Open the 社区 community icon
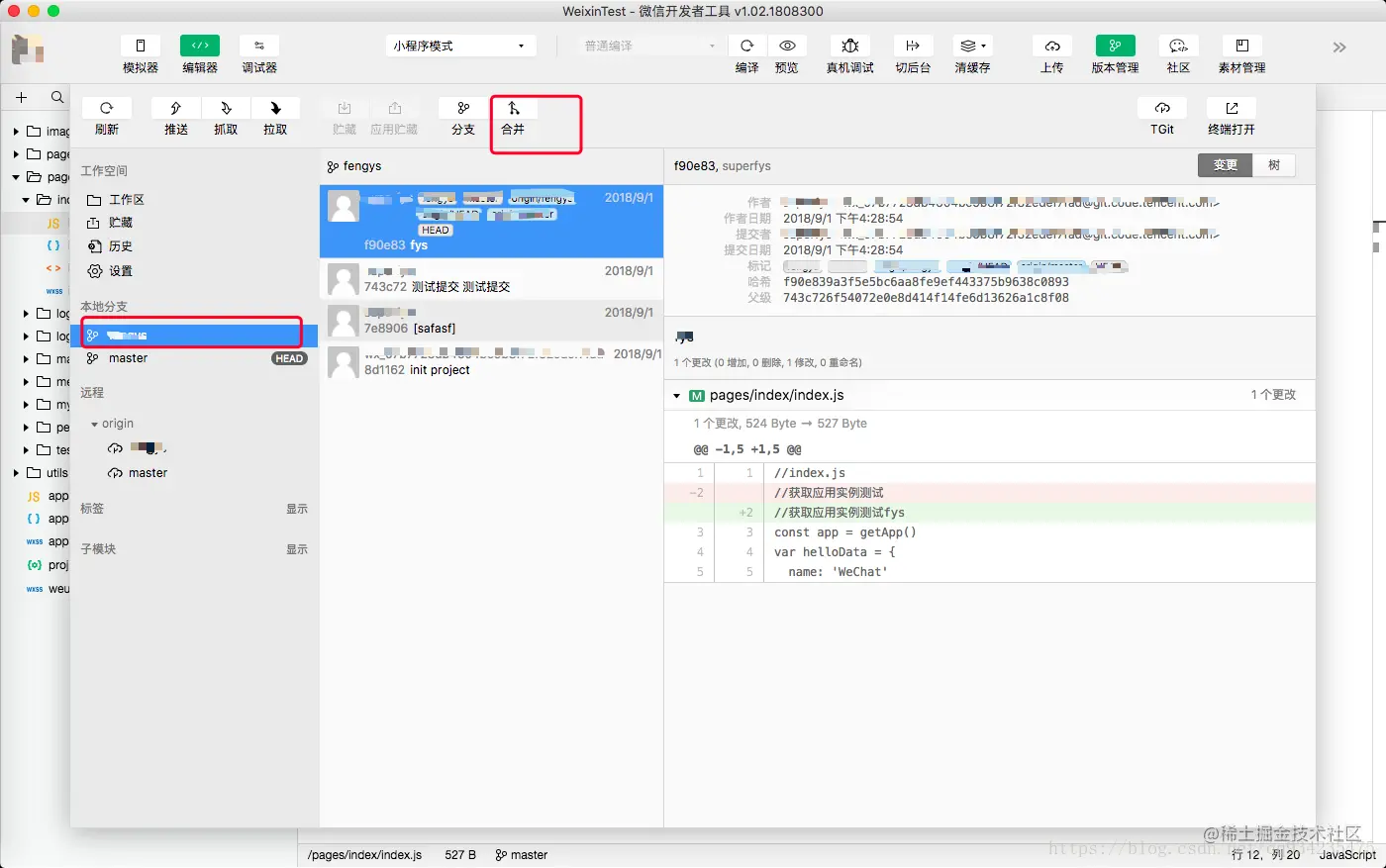This screenshot has height=868, width=1386. tap(1178, 46)
